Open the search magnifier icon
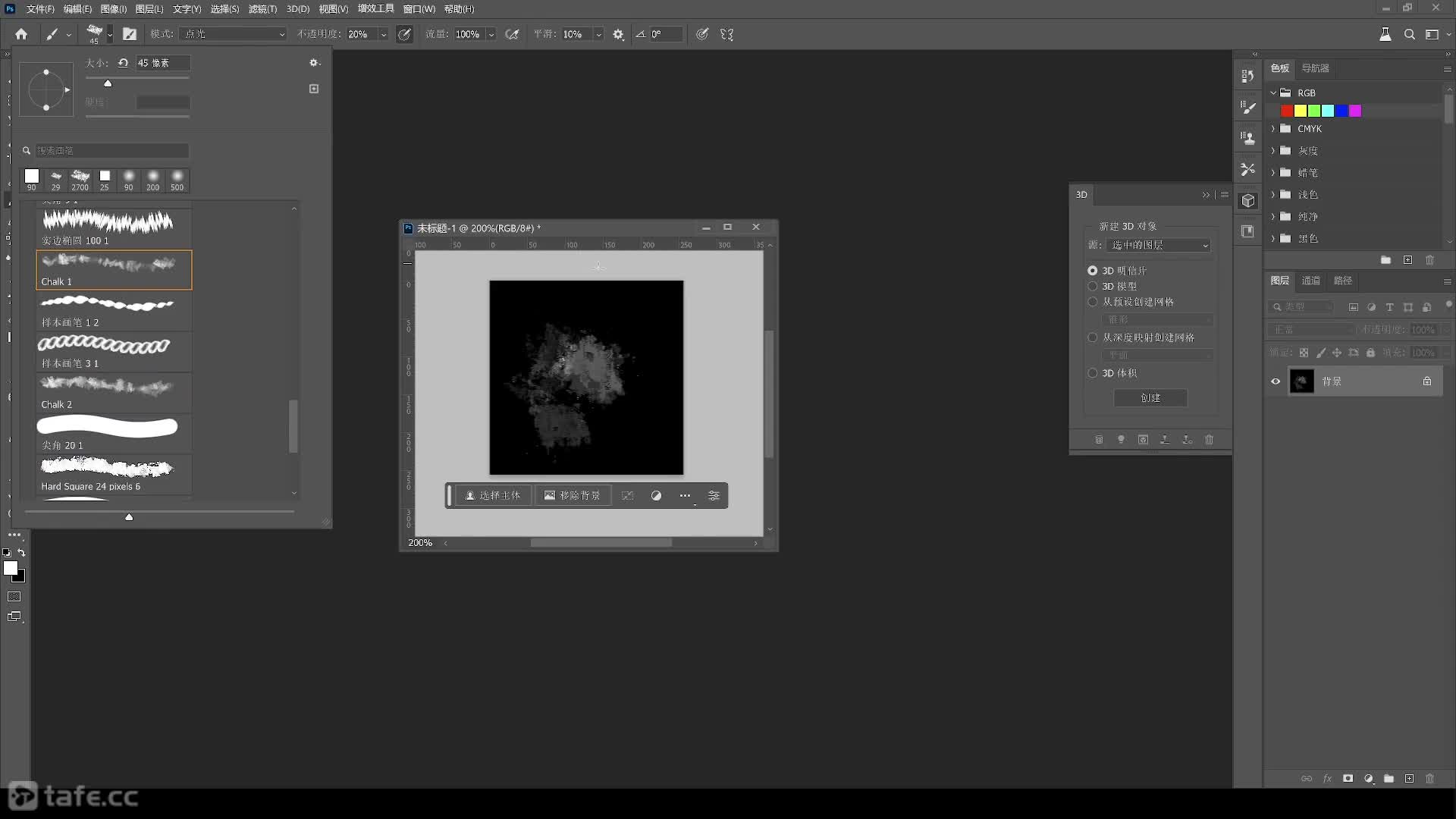The width and height of the screenshot is (1456, 819). pos(1409,34)
